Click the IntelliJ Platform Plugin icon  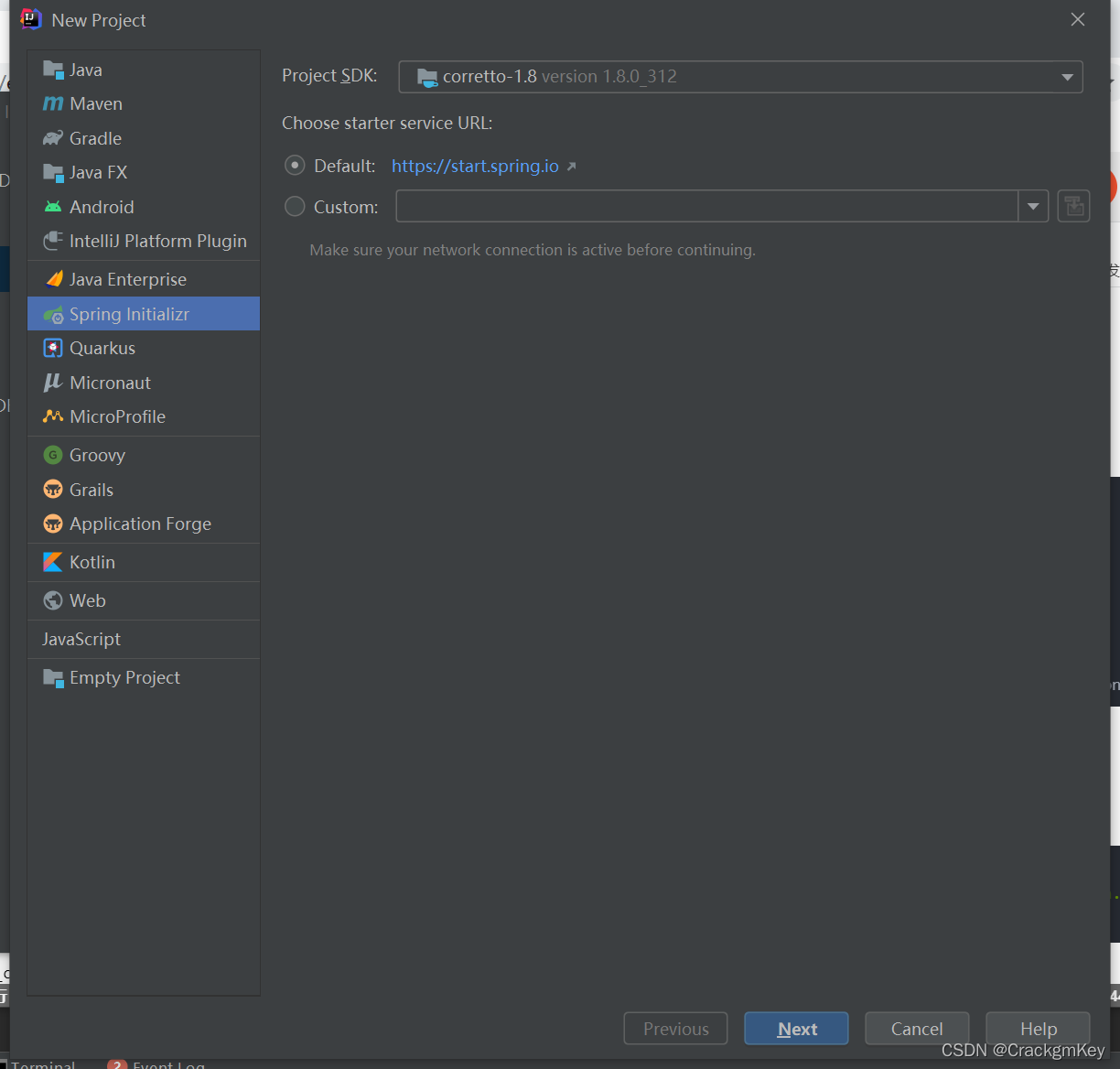point(53,241)
